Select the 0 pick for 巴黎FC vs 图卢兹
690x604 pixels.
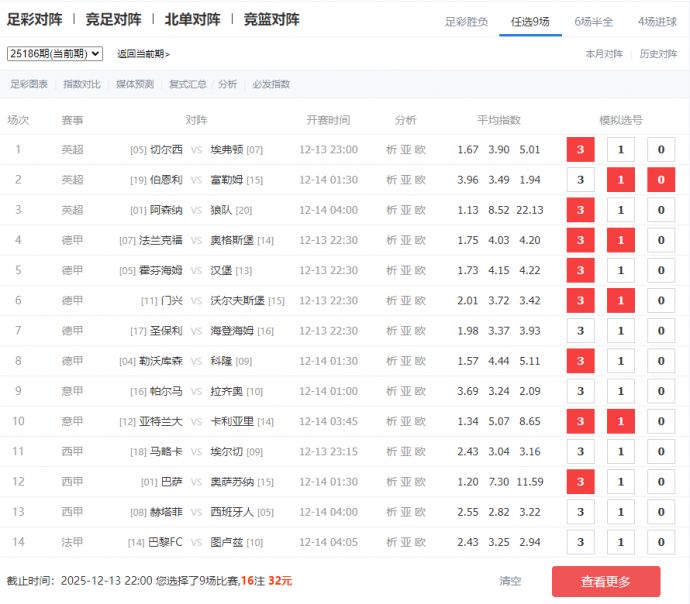(660, 542)
